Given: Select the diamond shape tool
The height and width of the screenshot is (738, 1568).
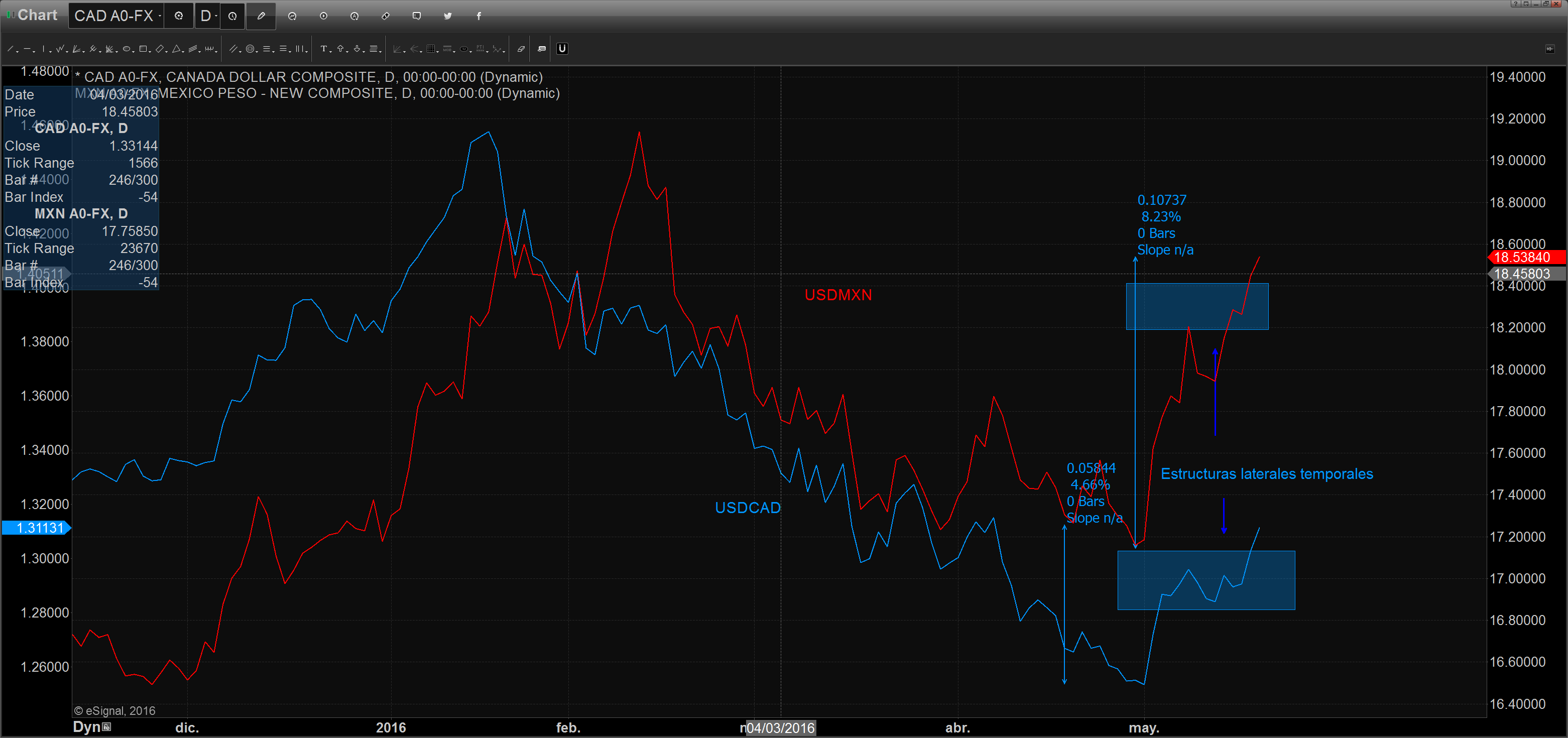Looking at the screenshot, I should (x=160, y=49).
